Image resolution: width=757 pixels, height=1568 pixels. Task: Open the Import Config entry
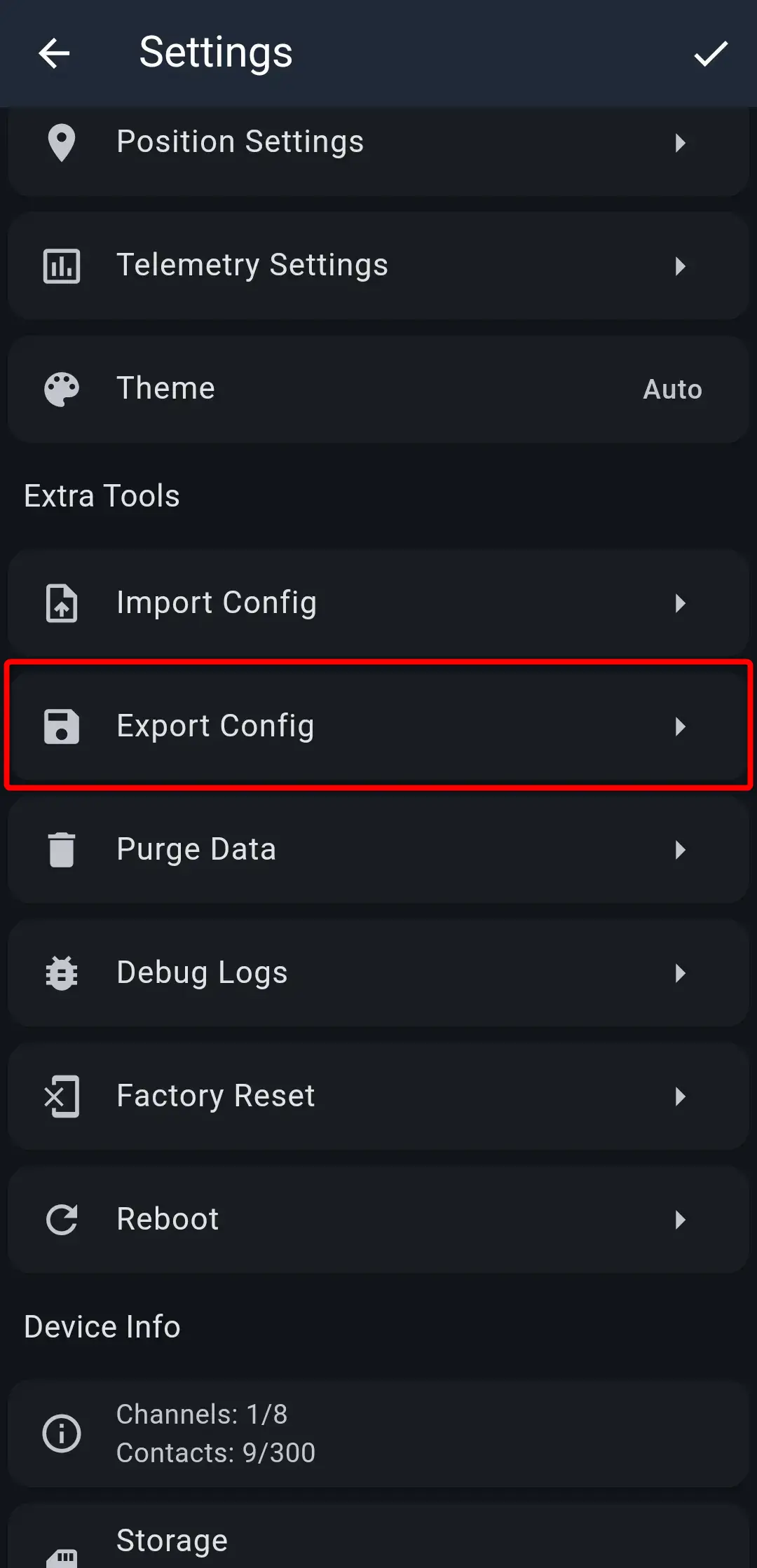click(x=217, y=603)
